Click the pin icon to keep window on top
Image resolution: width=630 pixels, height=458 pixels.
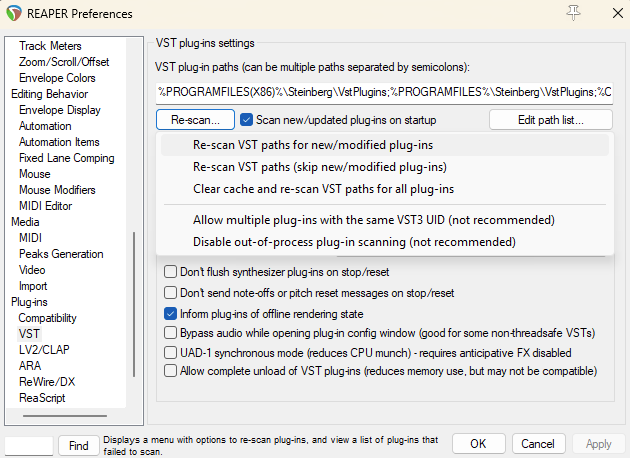[x=573, y=13]
